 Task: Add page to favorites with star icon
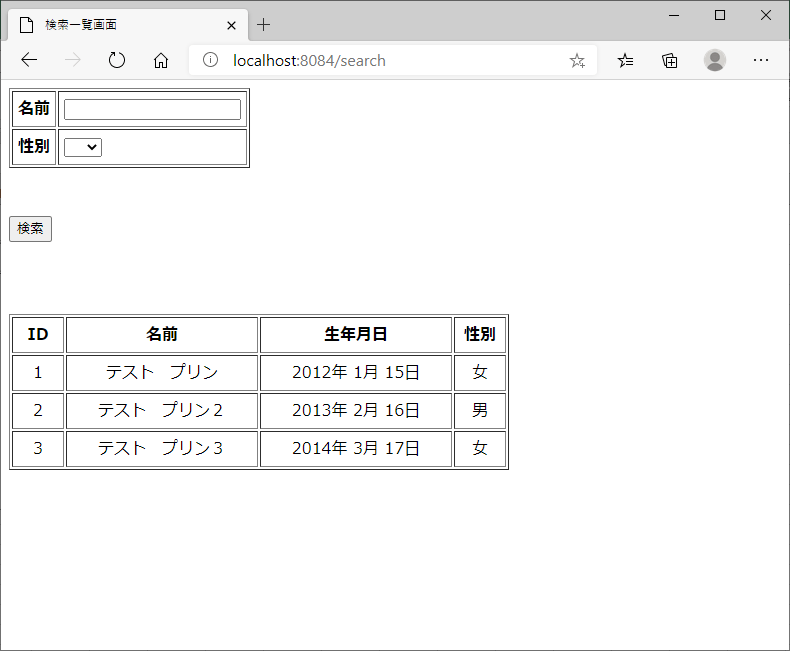coord(577,60)
